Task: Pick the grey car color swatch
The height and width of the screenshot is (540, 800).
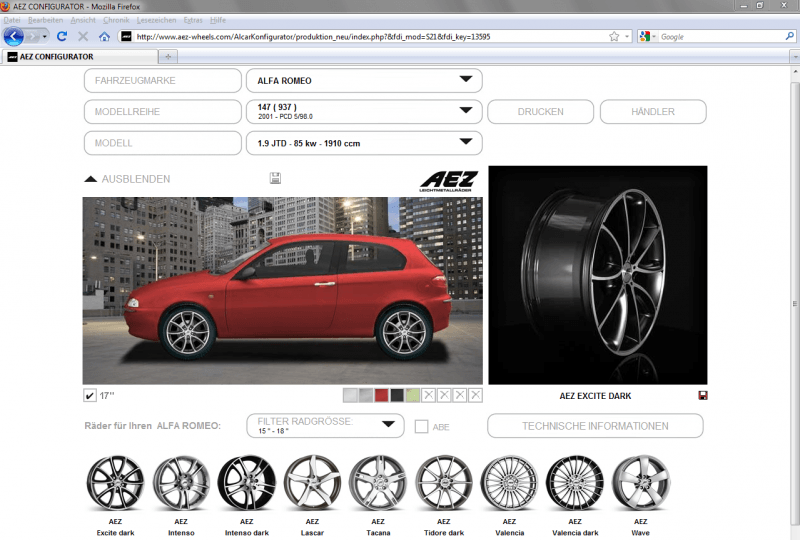Action: point(366,395)
